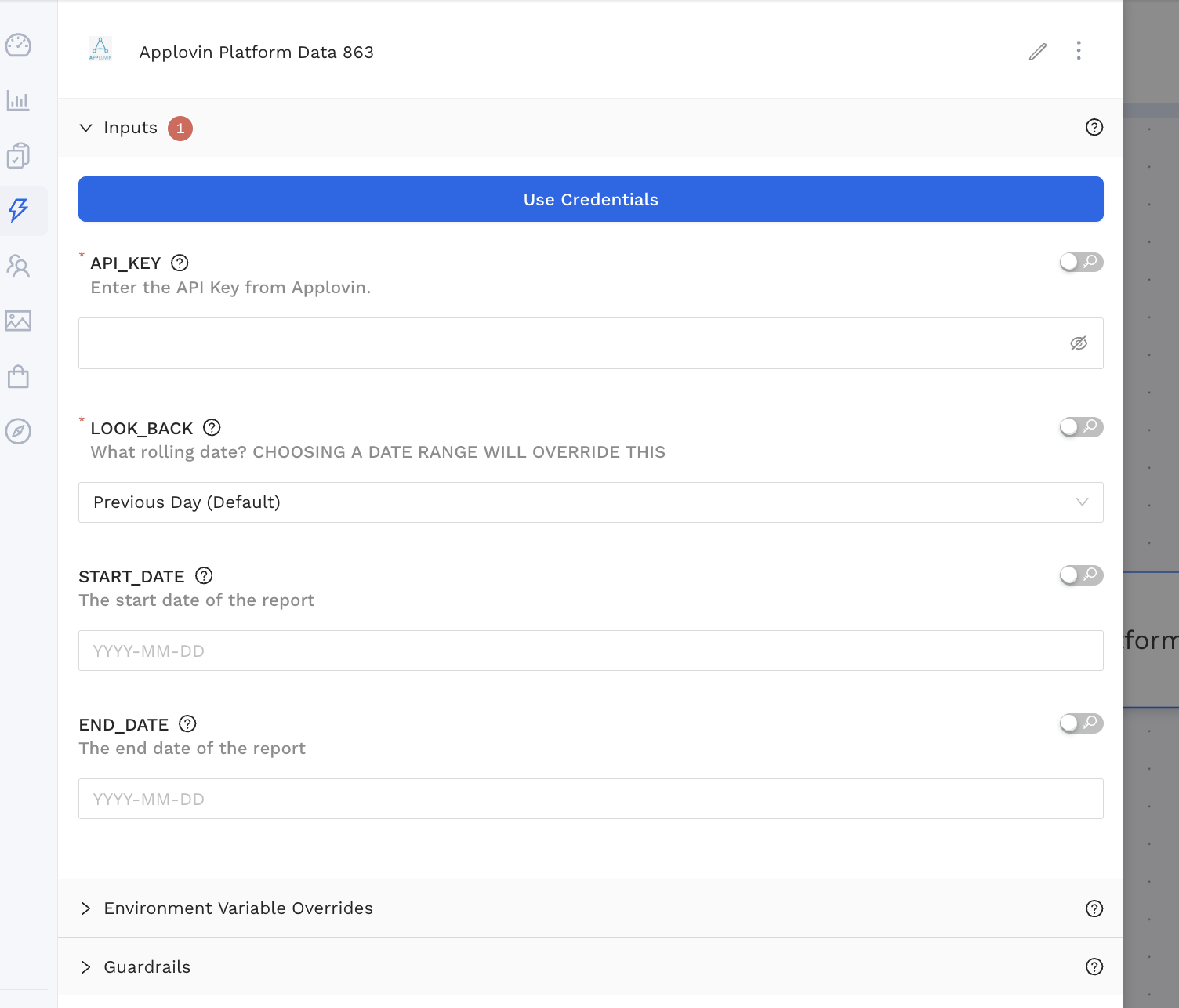Expand the Guardrails section
Screen dimensions: 1179x1008
pos(147,966)
